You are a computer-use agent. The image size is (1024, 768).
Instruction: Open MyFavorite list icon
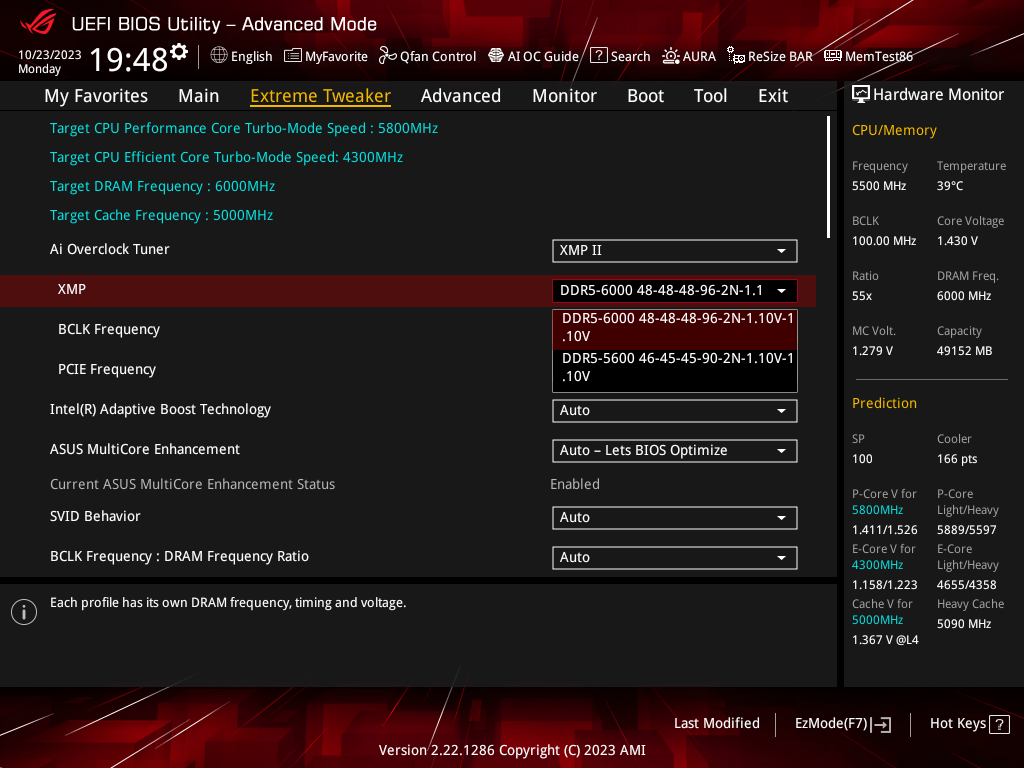tap(293, 56)
